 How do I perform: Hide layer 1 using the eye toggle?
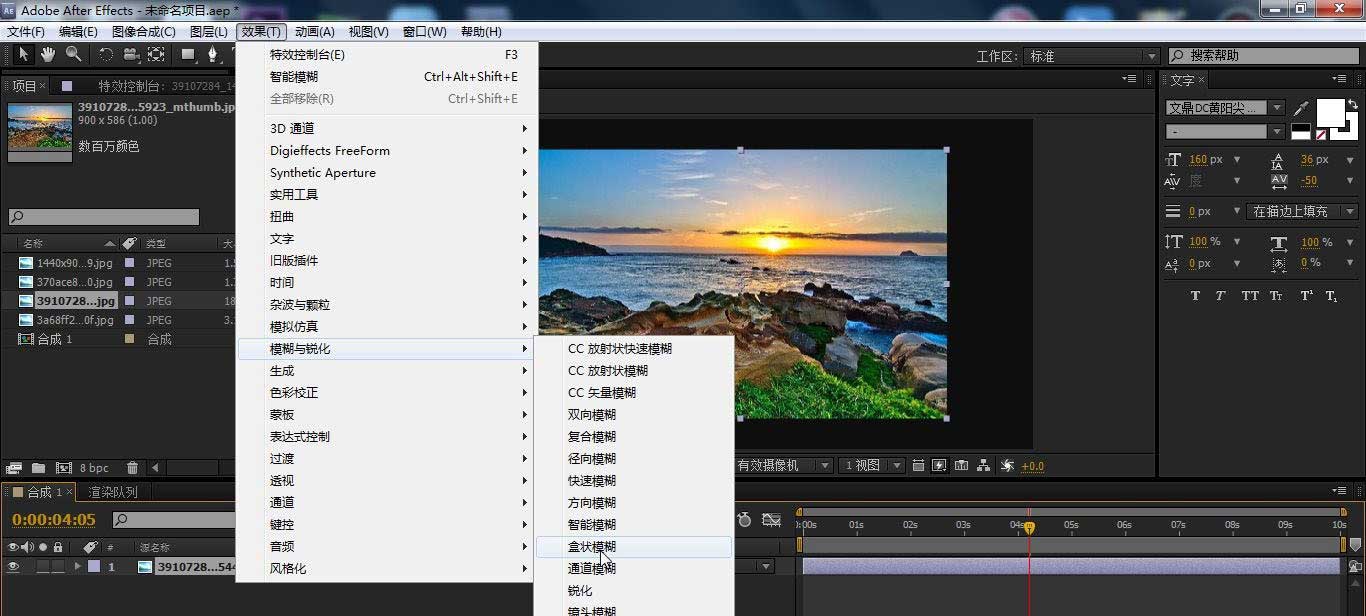click(14, 567)
